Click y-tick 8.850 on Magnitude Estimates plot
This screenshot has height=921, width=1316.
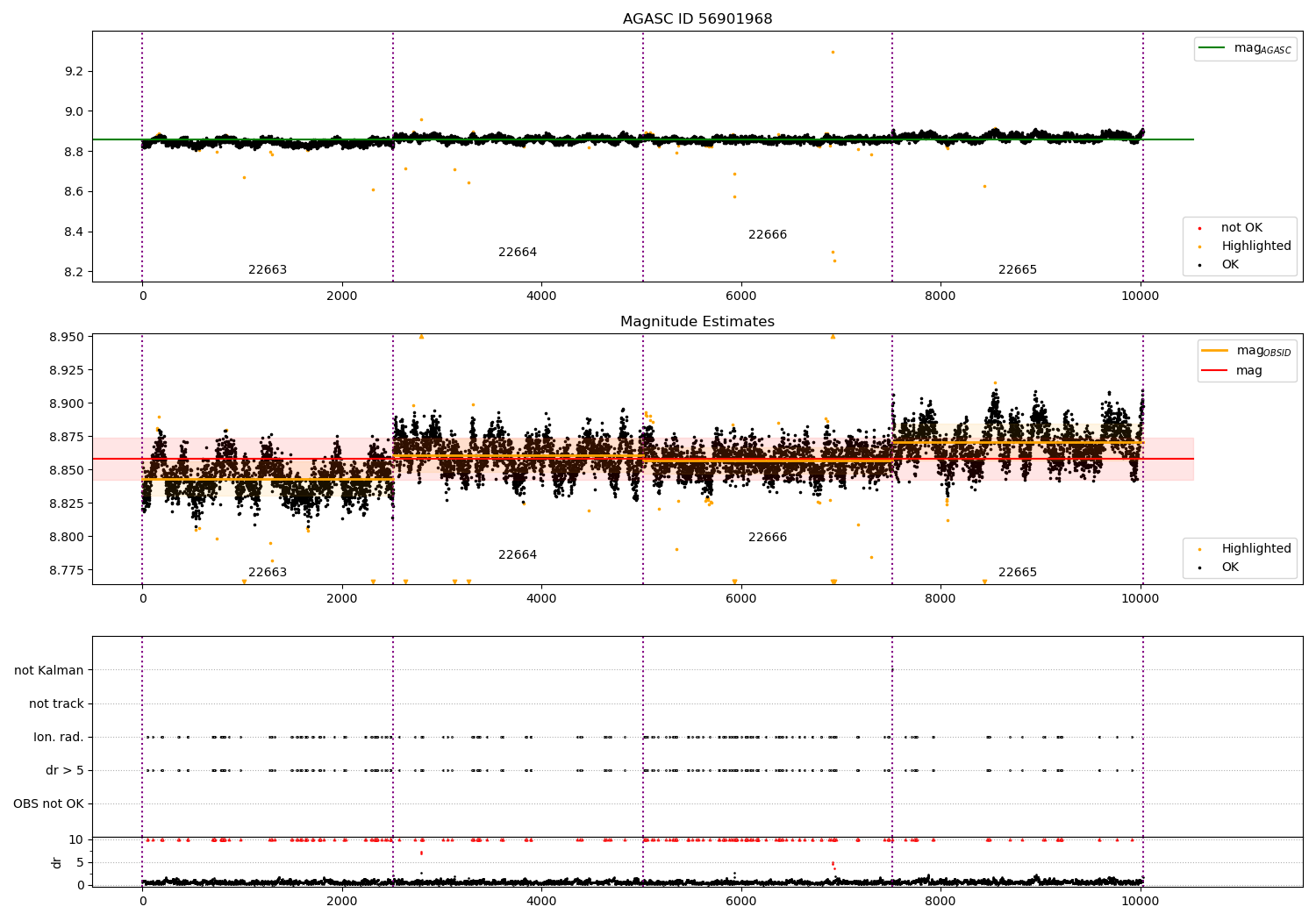pos(67,471)
